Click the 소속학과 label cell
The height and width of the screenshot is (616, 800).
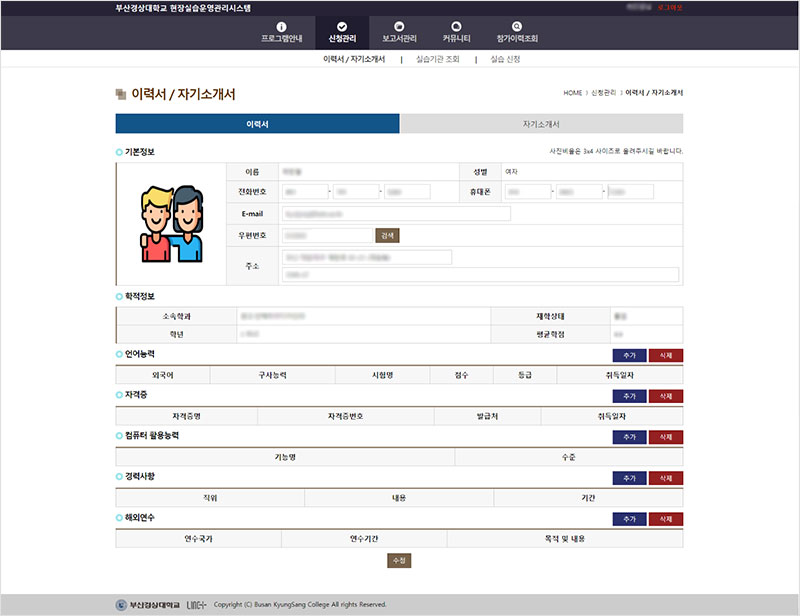coord(177,316)
